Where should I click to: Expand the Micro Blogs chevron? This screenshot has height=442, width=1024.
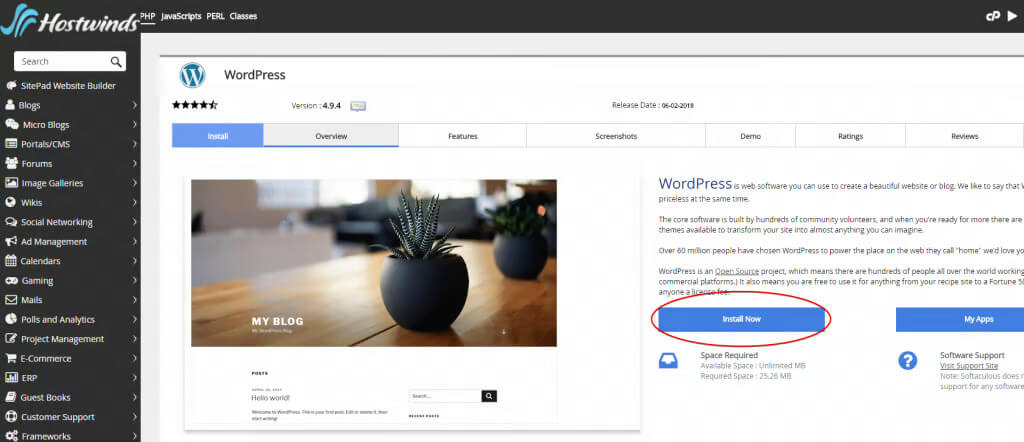click(x=134, y=124)
